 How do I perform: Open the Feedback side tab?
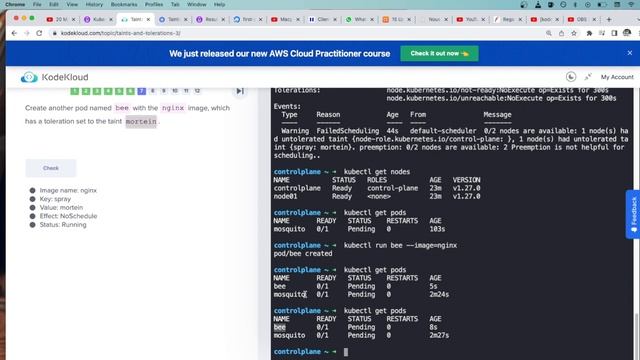click(x=633, y=214)
